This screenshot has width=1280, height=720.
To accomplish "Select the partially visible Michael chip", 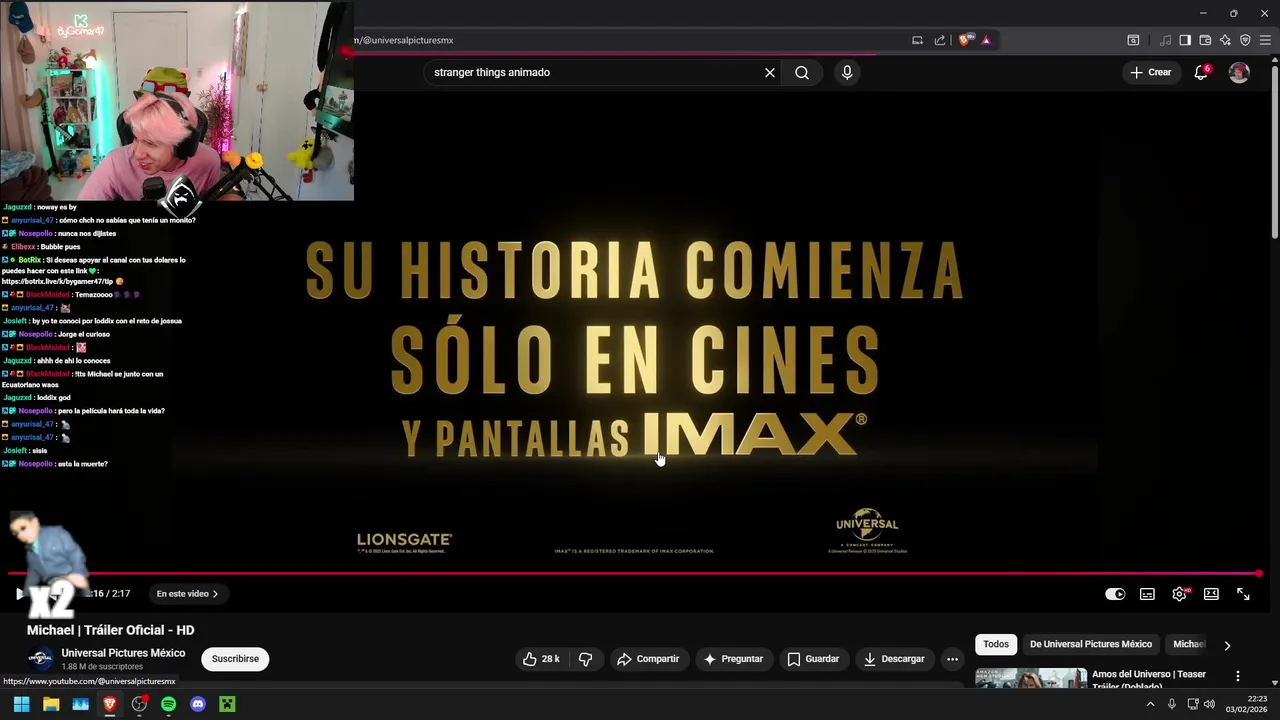I will coord(1189,644).
